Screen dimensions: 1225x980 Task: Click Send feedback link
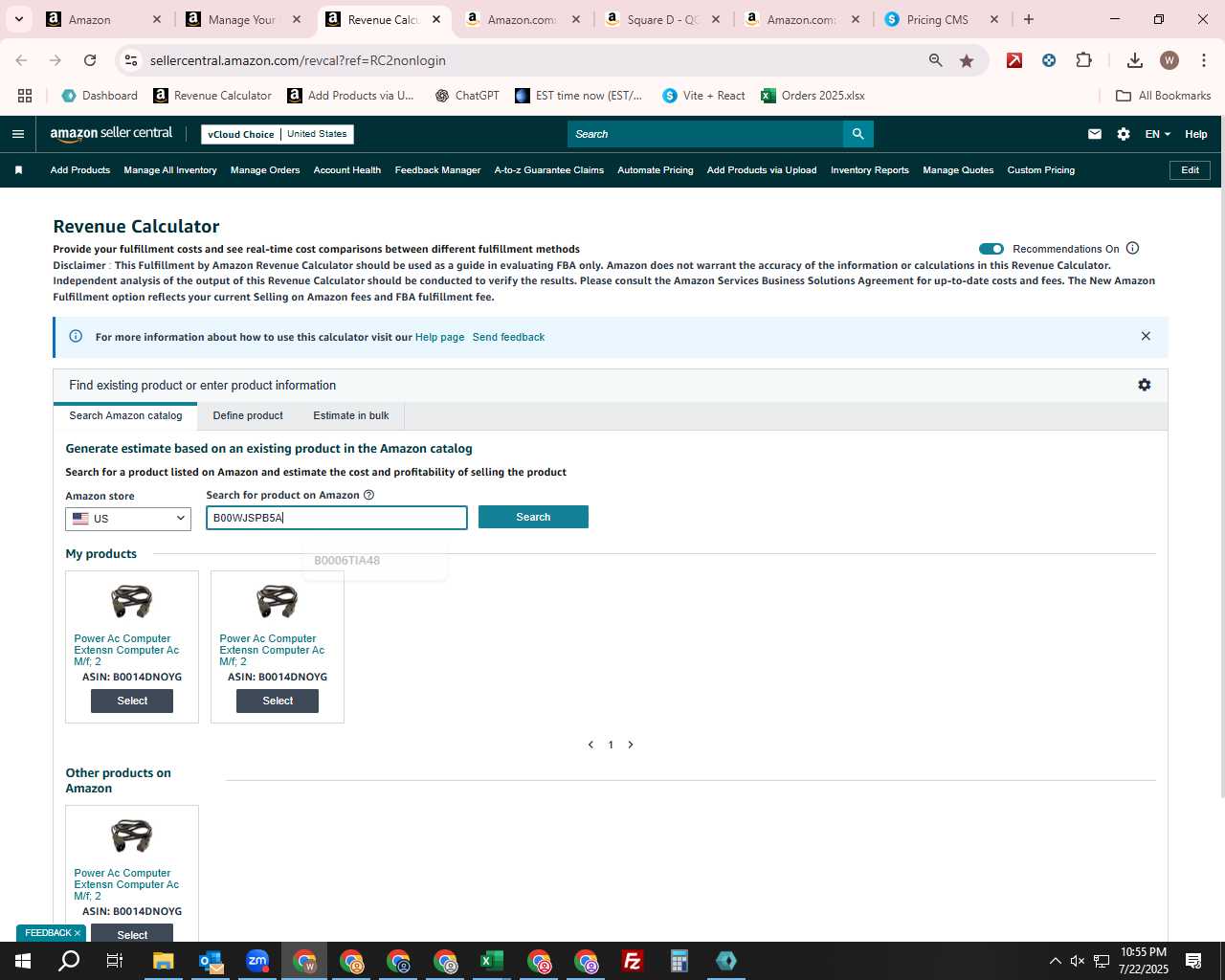(x=508, y=337)
